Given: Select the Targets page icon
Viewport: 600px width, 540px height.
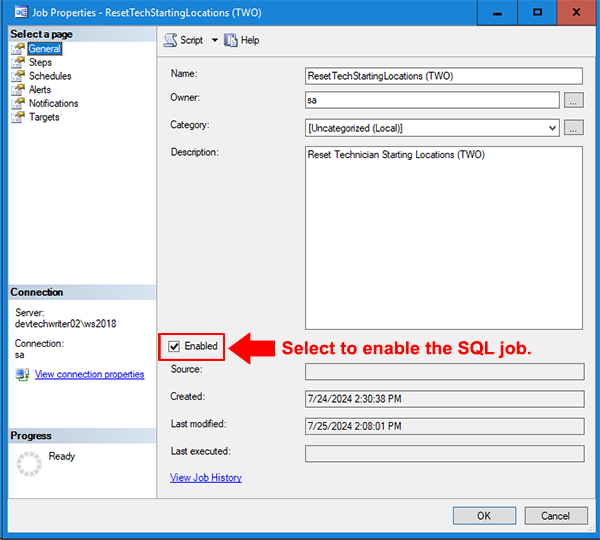Looking at the screenshot, I should click(19, 117).
